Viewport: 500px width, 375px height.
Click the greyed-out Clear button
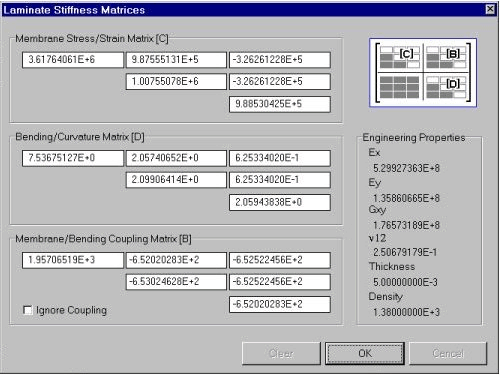click(x=281, y=353)
